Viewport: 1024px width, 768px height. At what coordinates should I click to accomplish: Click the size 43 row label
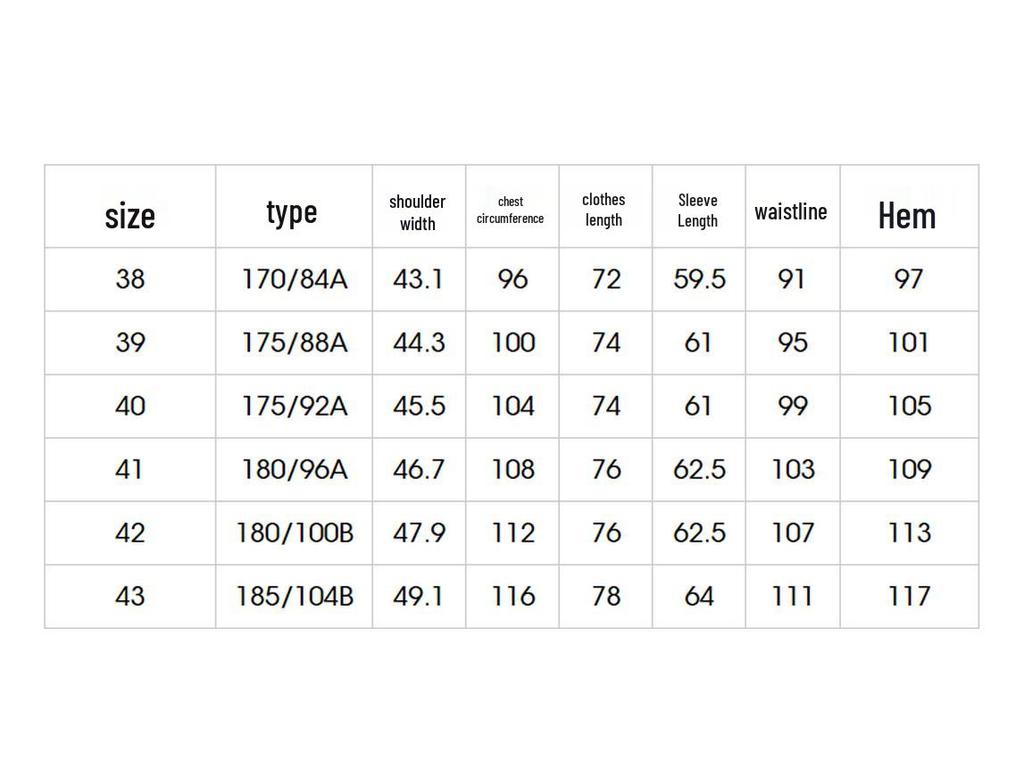[130, 597]
